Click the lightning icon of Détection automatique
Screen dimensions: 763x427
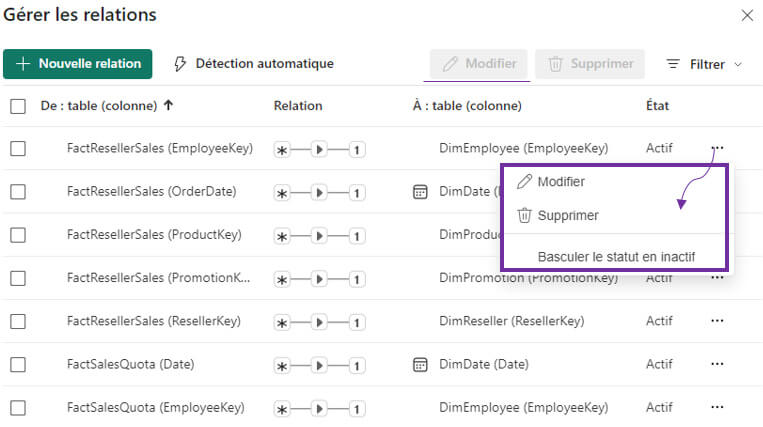(180, 64)
